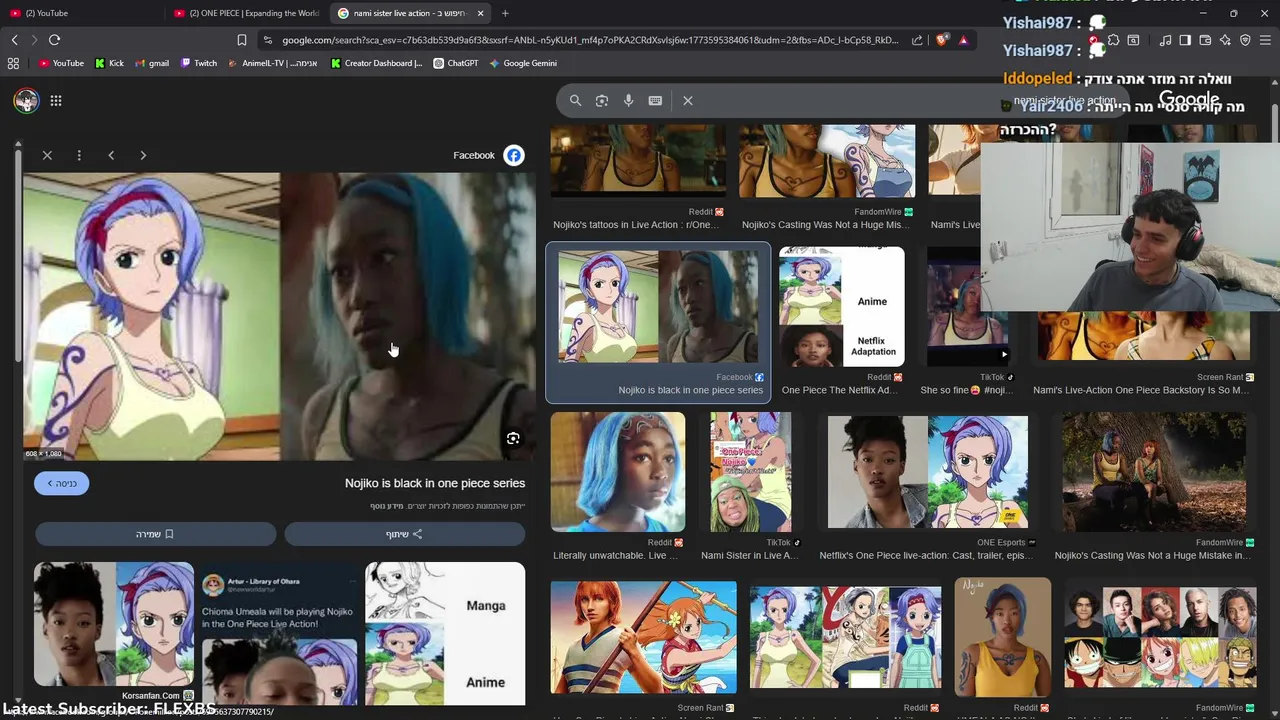Open the One Piece The Netflix Ad Reddit result

click(841, 321)
